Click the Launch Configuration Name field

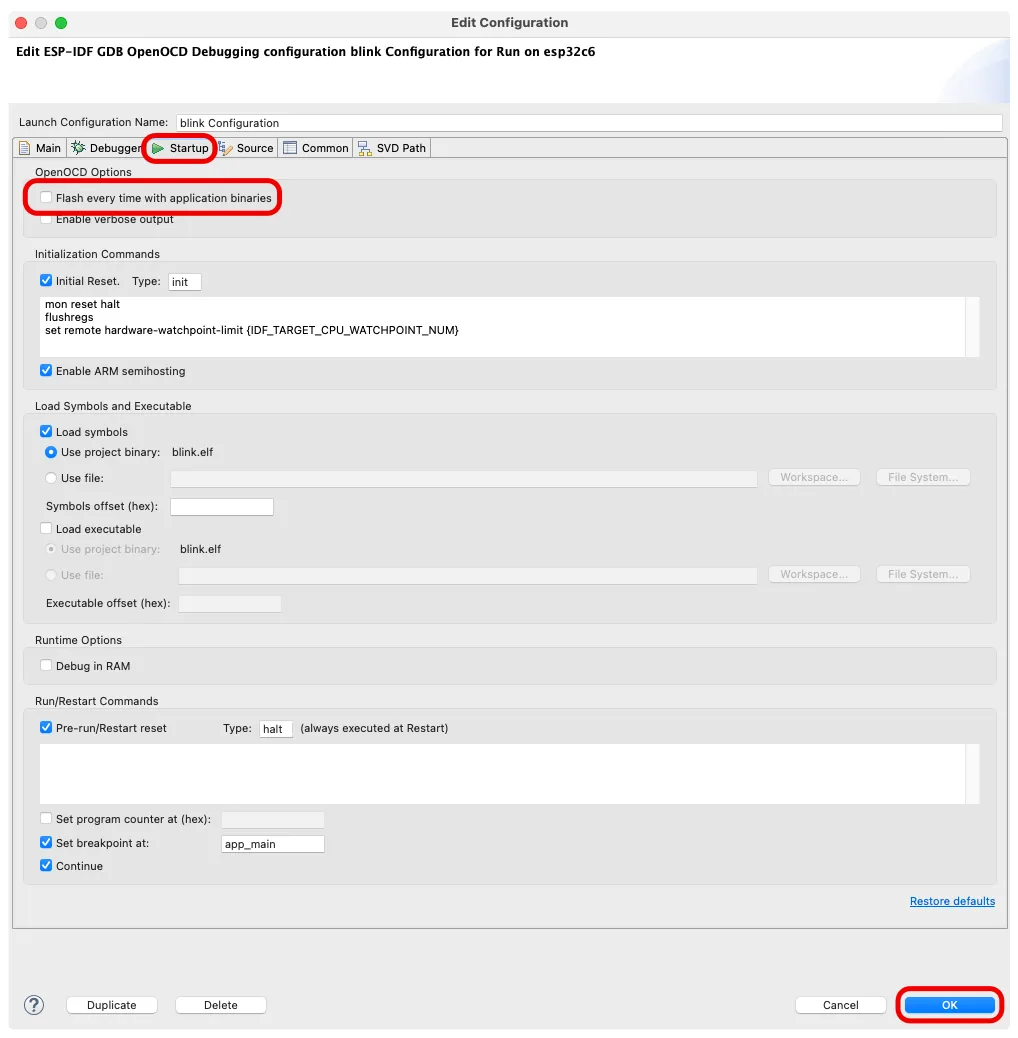coord(588,123)
